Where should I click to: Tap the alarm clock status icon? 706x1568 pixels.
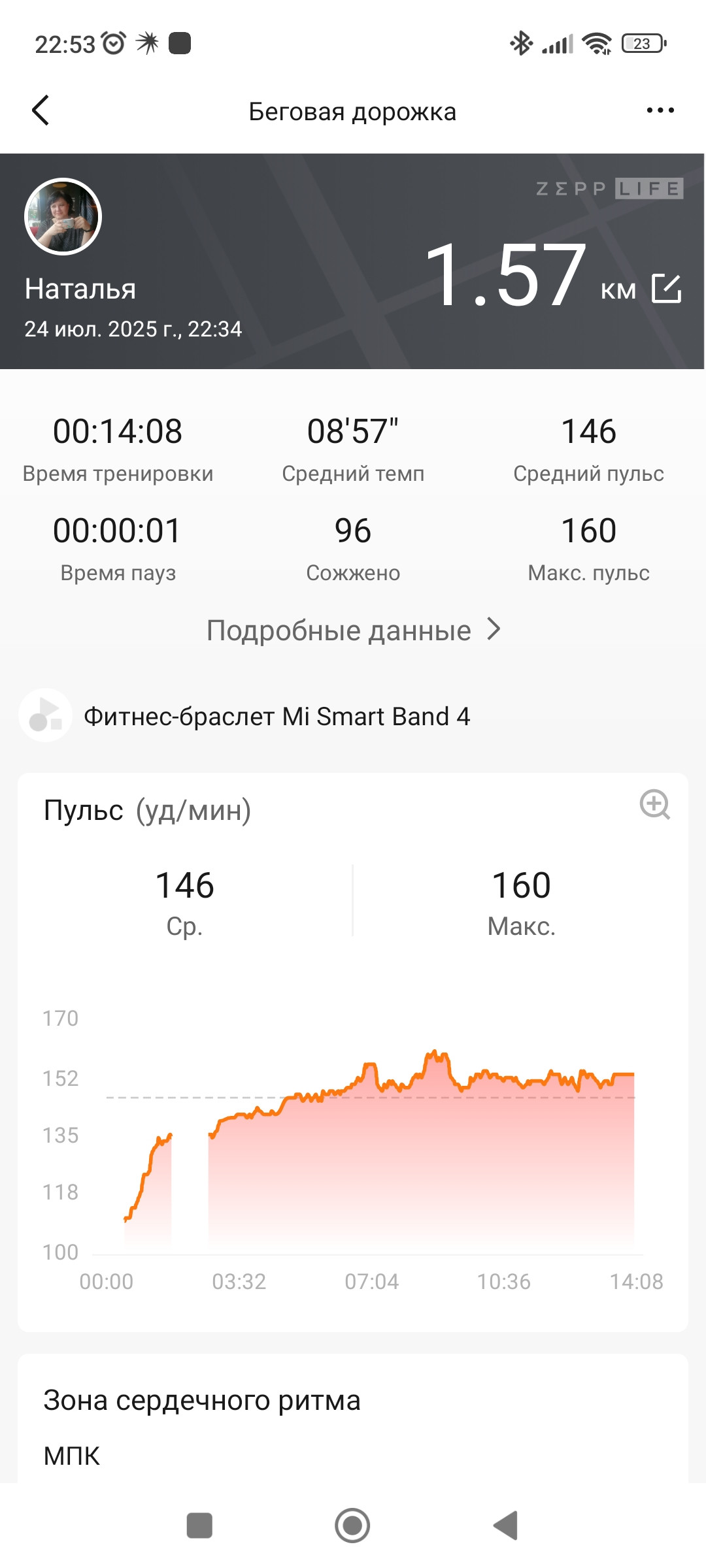pos(114,43)
